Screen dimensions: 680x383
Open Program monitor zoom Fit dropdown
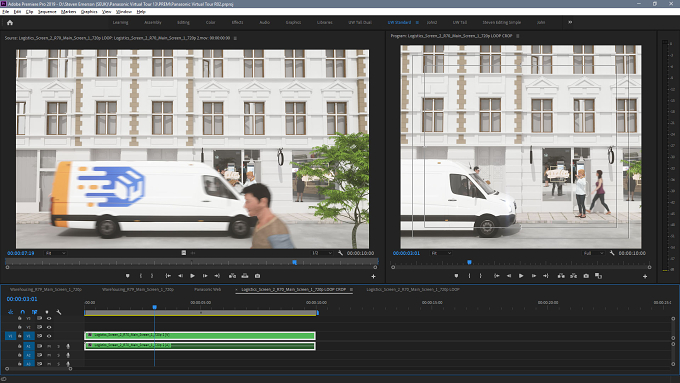click(441, 253)
